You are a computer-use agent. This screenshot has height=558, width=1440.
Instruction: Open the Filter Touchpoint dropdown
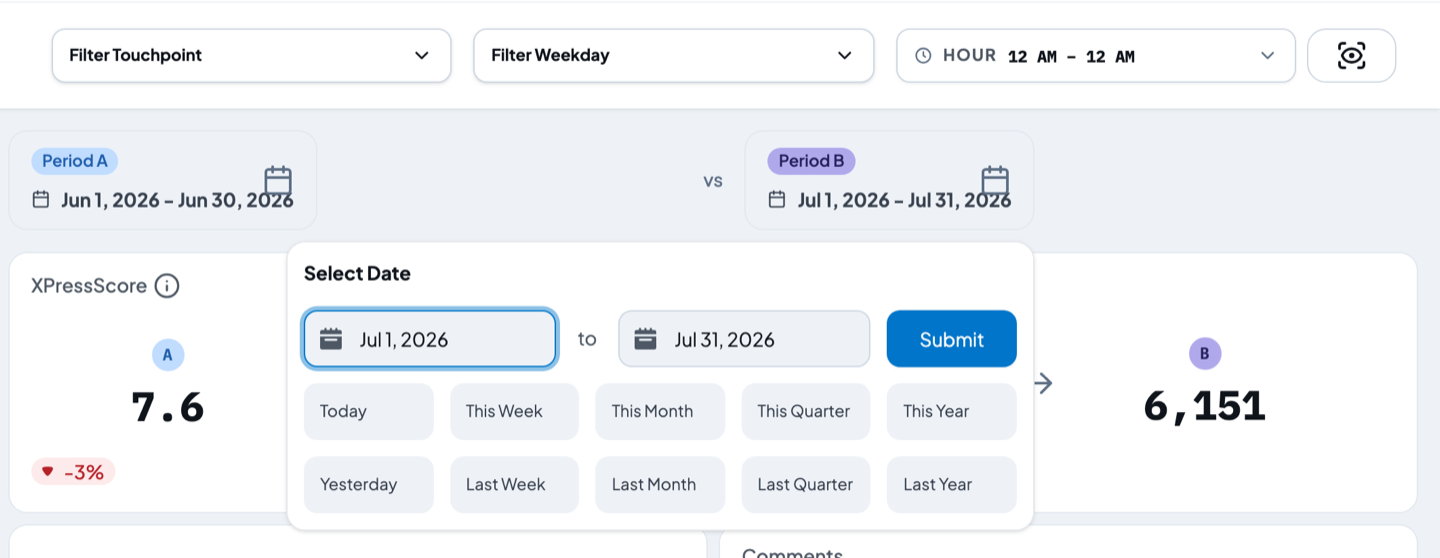pos(251,56)
